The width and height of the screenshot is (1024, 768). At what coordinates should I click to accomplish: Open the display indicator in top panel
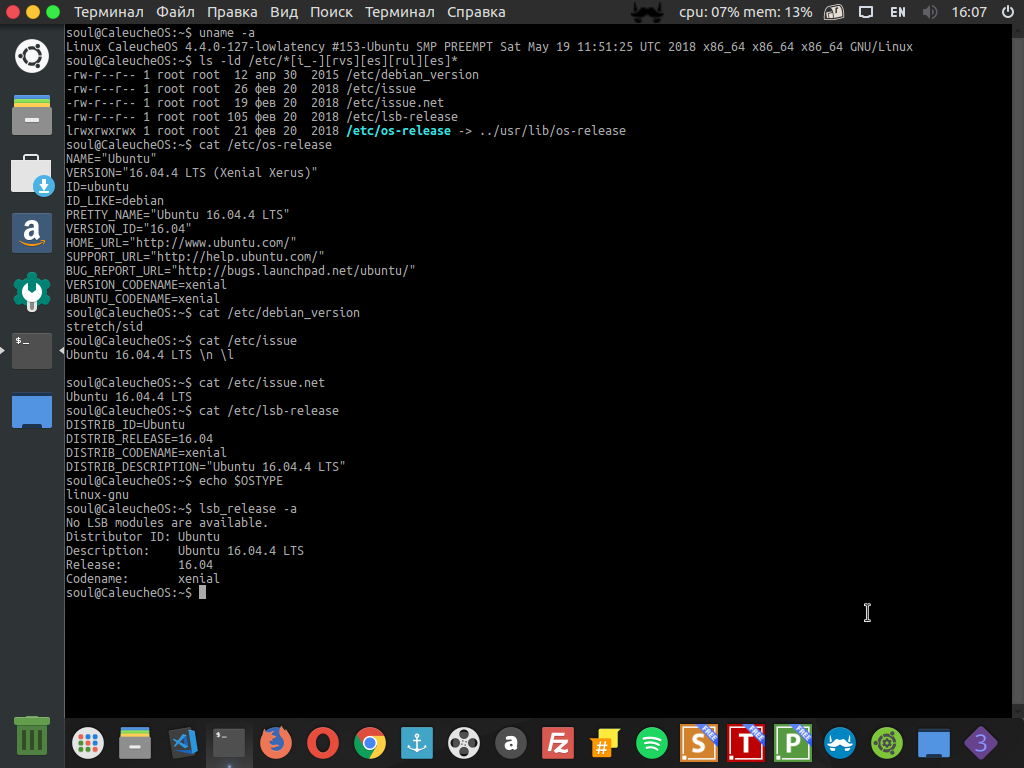[866, 12]
